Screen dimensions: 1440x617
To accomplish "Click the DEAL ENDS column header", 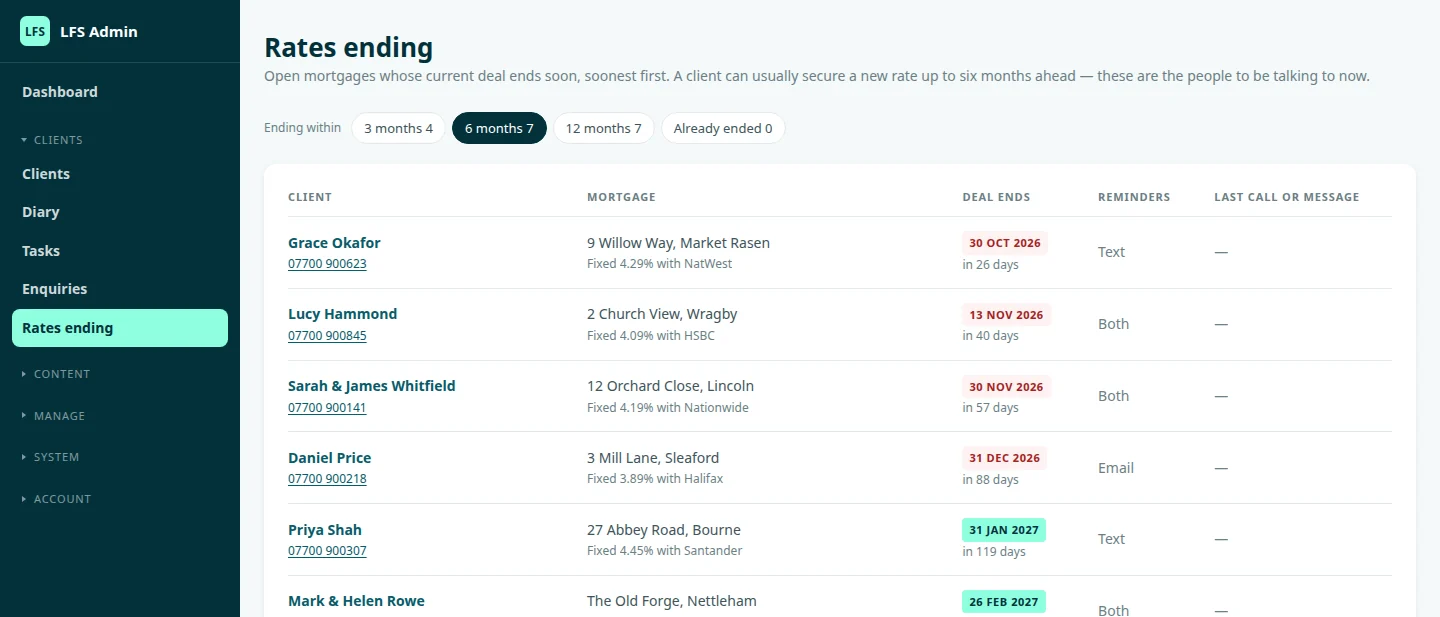I will pos(996,197).
